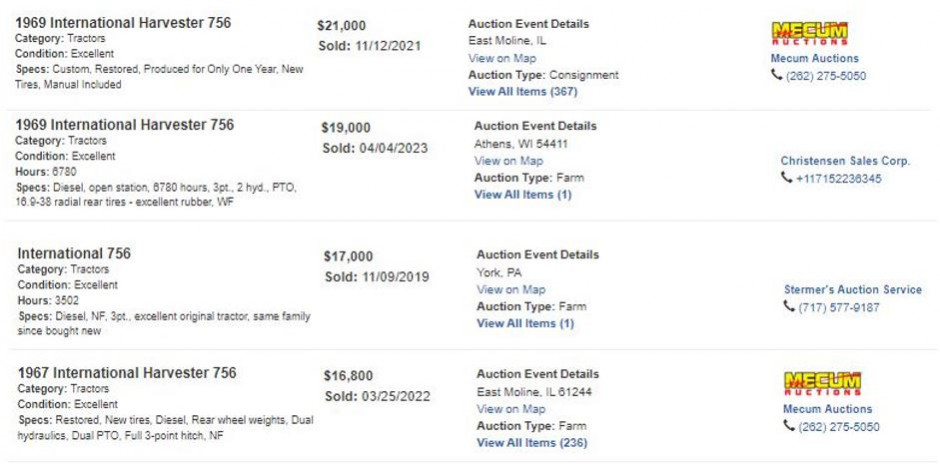Open View on Map for Athens, WI 54411

pyautogui.click(x=508, y=161)
